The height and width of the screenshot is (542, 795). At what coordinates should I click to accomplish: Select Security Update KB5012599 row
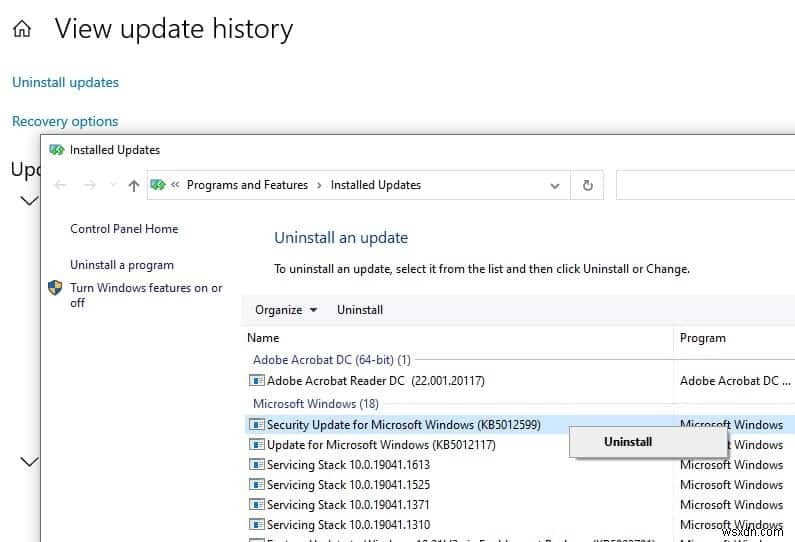click(x=520, y=425)
